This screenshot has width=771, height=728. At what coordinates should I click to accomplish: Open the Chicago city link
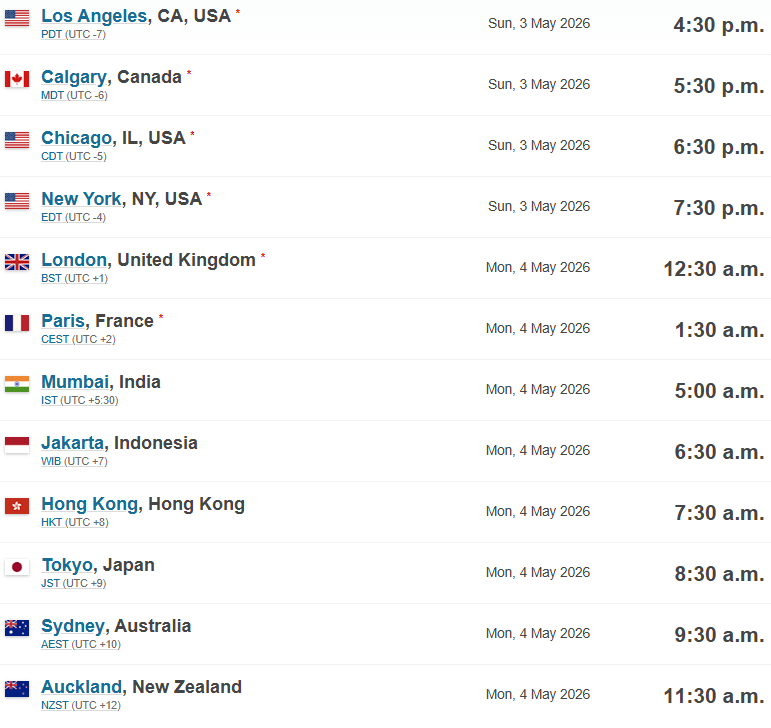(x=76, y=138)
